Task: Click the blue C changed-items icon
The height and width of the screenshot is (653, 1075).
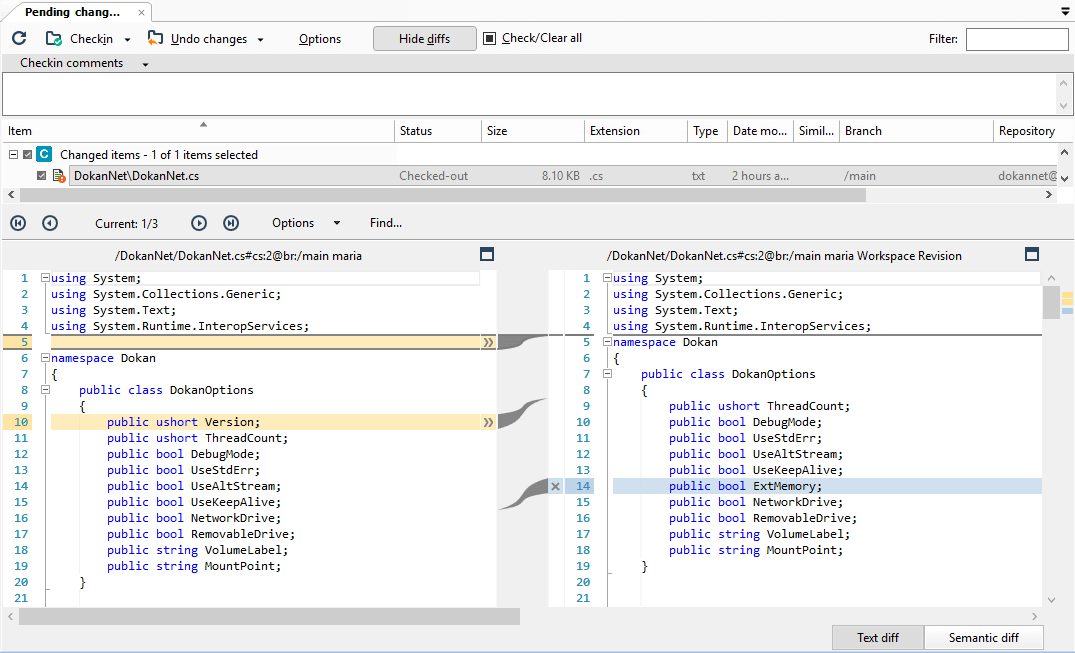Action: pos(44,154)
